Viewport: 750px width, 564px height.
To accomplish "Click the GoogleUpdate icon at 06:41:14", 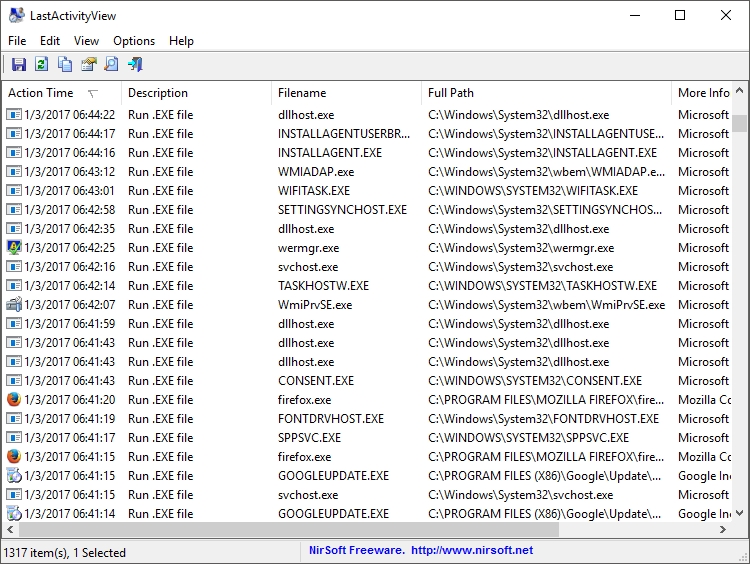I will point(14,513).
